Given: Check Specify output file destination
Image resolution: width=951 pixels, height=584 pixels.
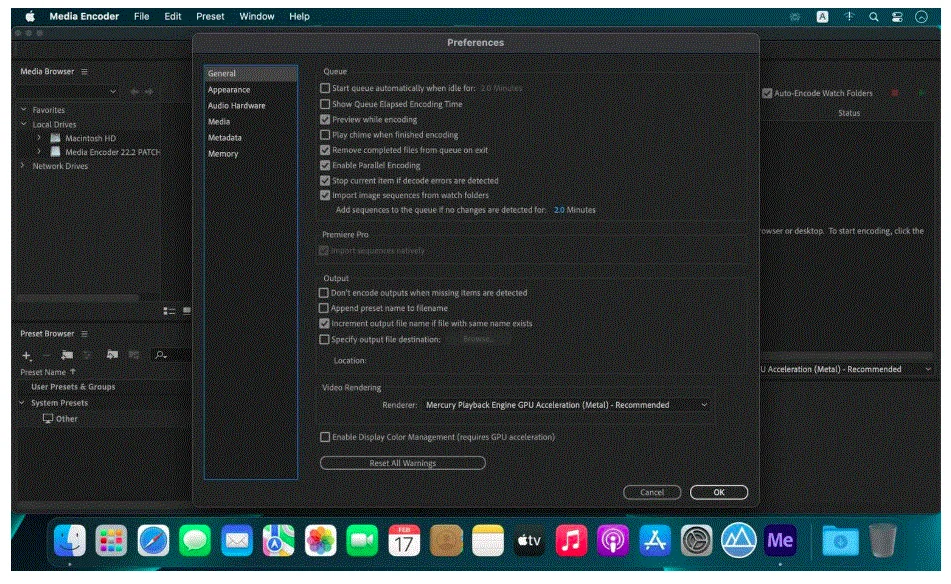Looking at the screenshot, I should coord(324,340).
